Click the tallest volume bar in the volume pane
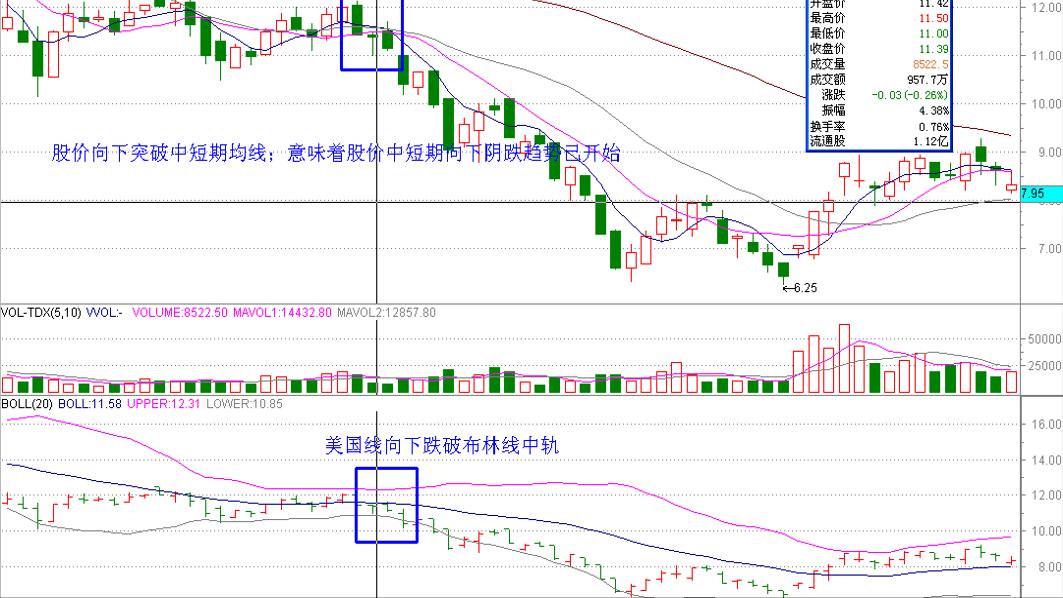 click(844, 359)
